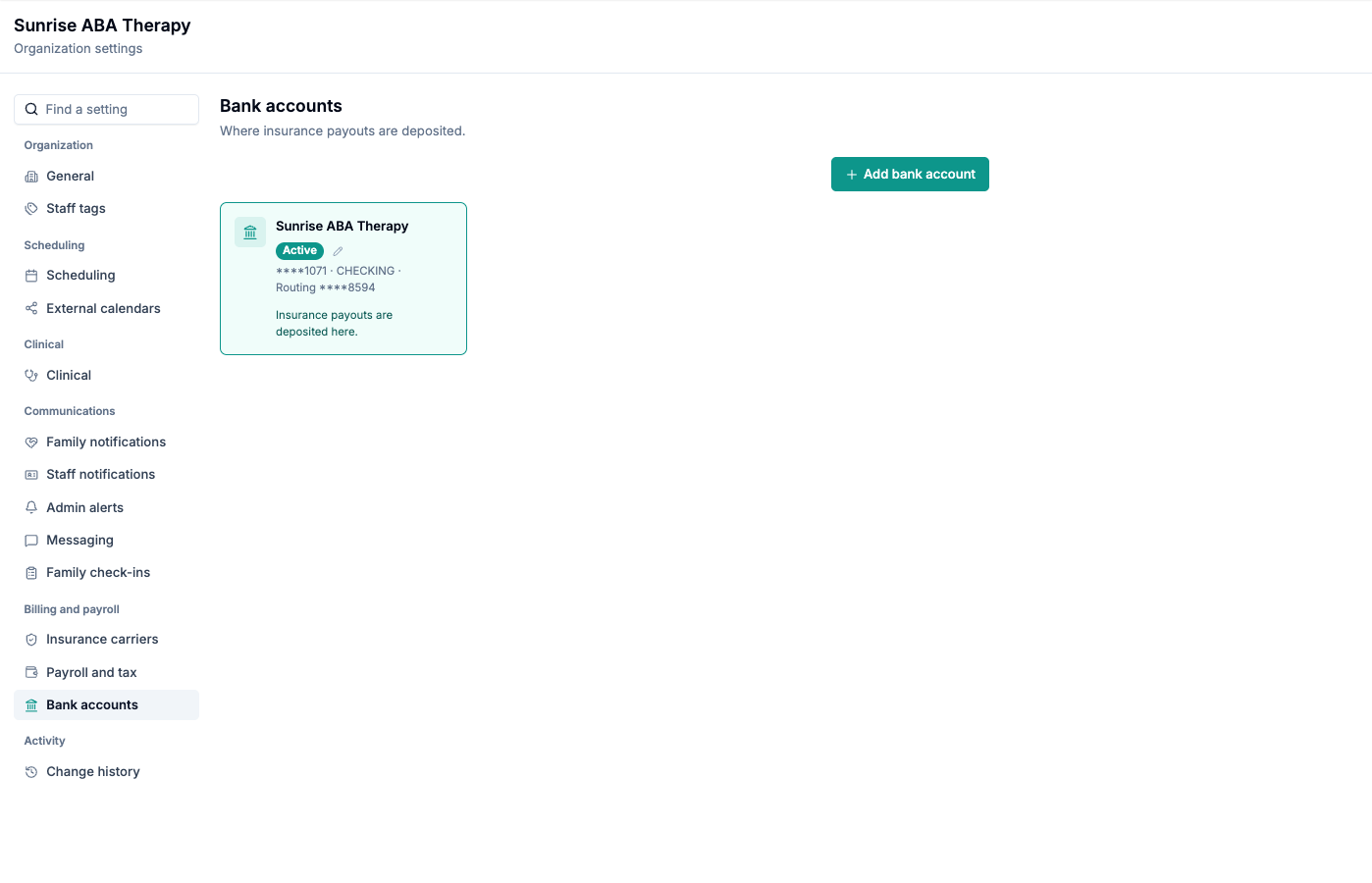This screenshot has height=883, width=1372.
Task: Click the Family check-ins clipboard icon
Action: pyautogui.click(x=31, y=573)
